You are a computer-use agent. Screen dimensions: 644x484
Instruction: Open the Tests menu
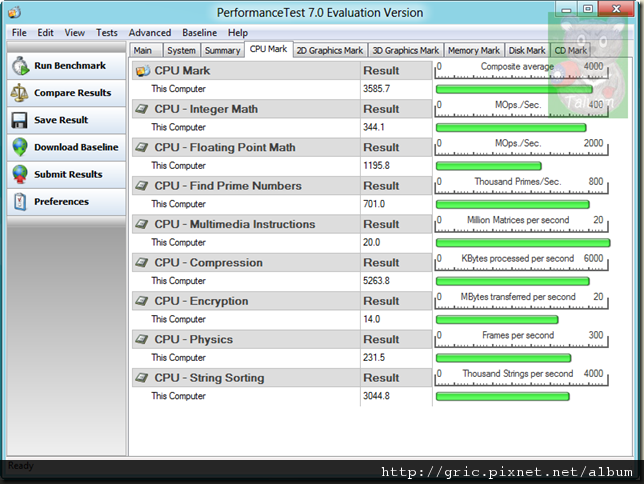(106, 33)
